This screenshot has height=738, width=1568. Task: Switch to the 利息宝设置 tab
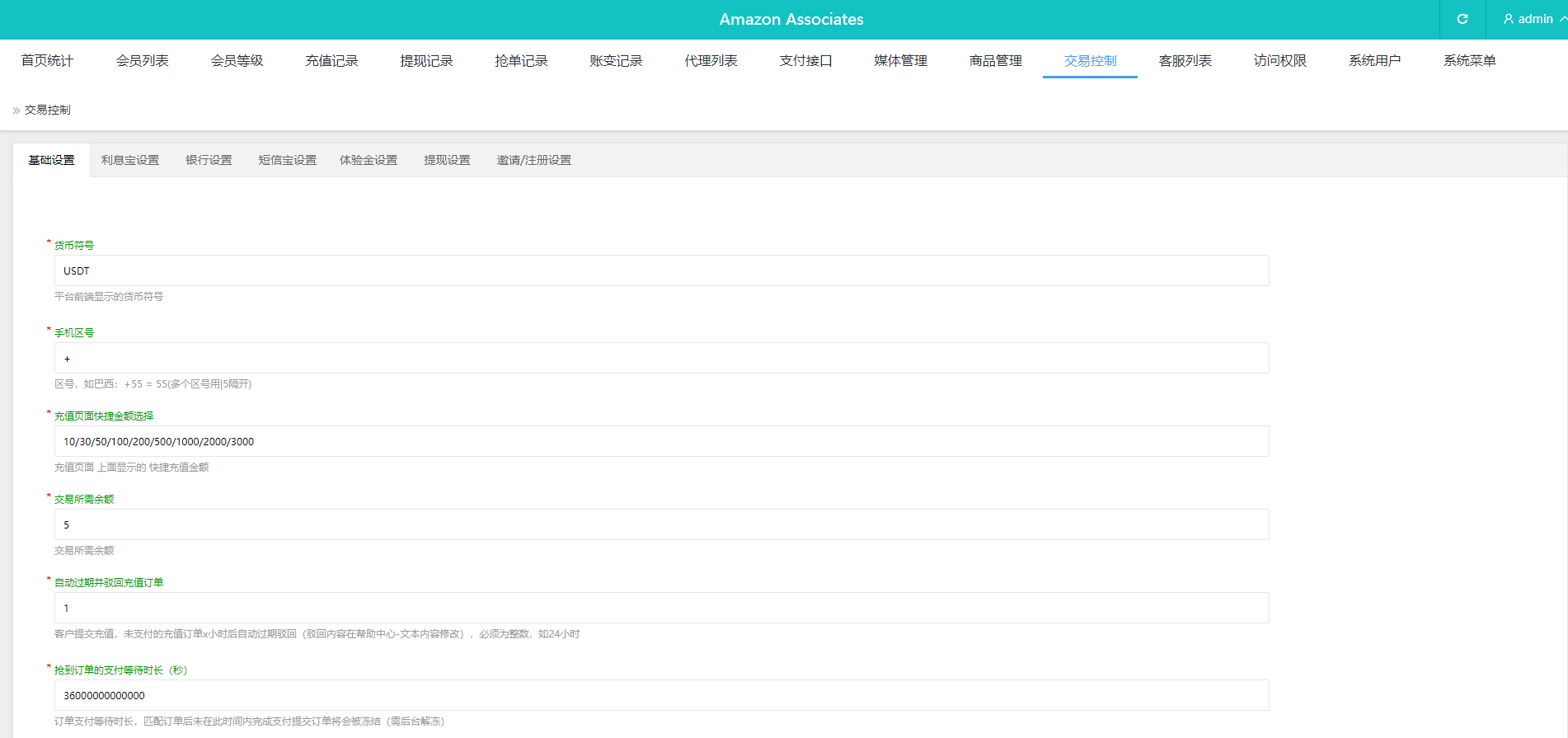tap(130, 160)
